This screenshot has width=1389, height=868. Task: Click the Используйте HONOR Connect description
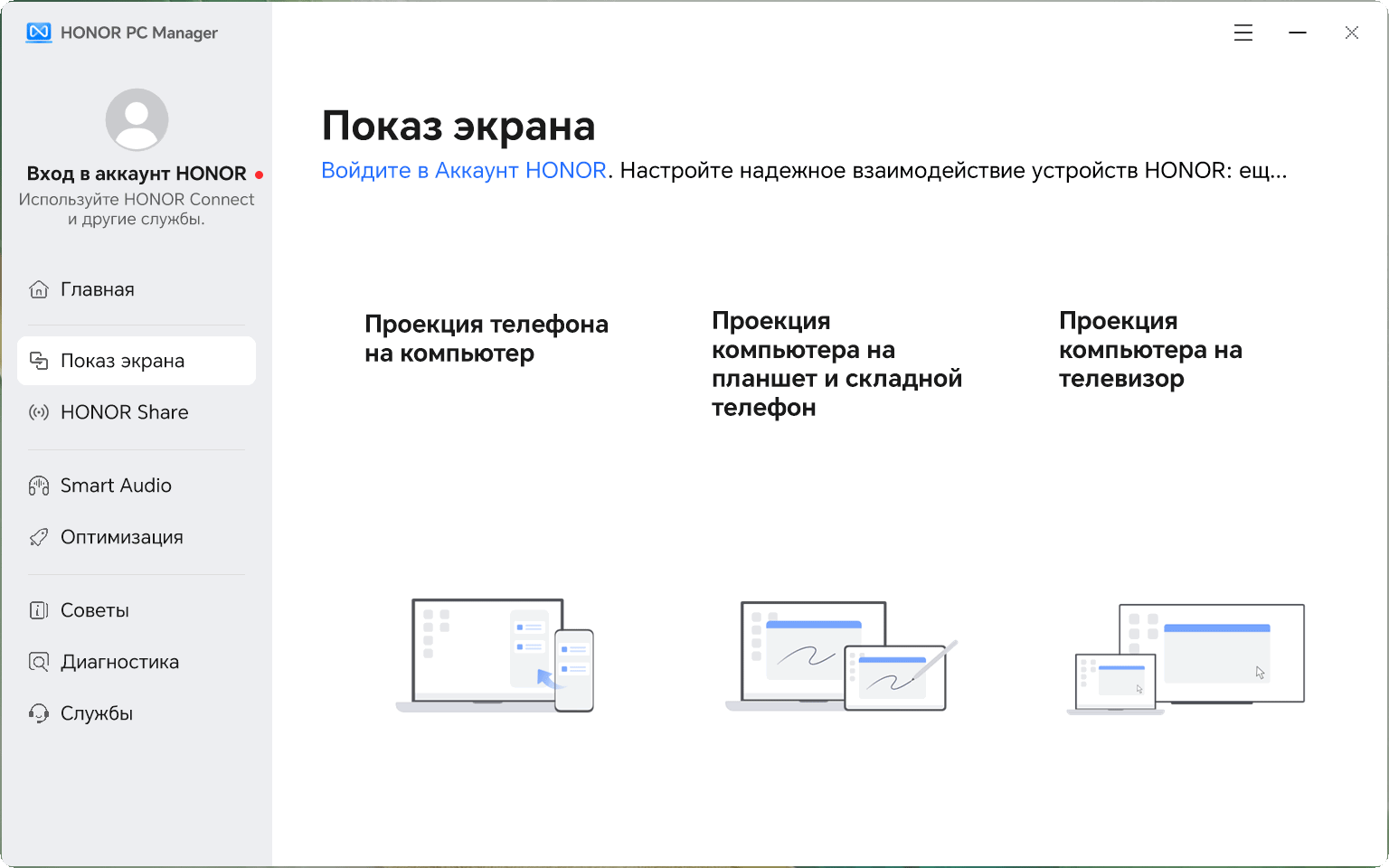[137, 209]
